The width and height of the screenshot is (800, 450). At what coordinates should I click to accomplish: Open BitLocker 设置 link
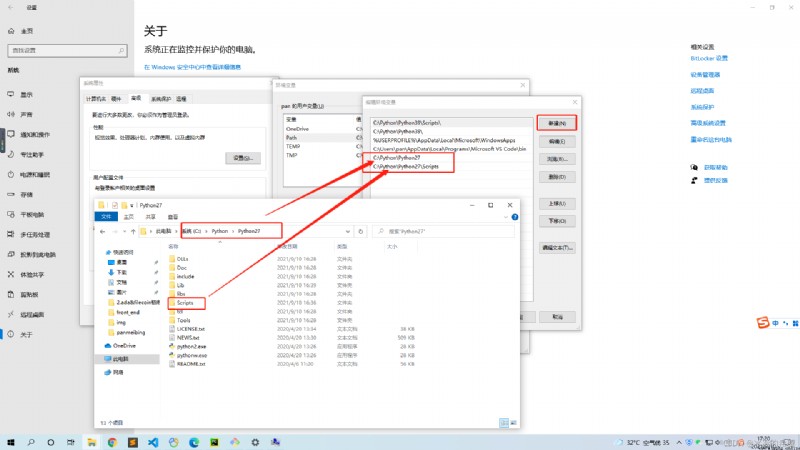pyautogui.click(x=709, y=59)
